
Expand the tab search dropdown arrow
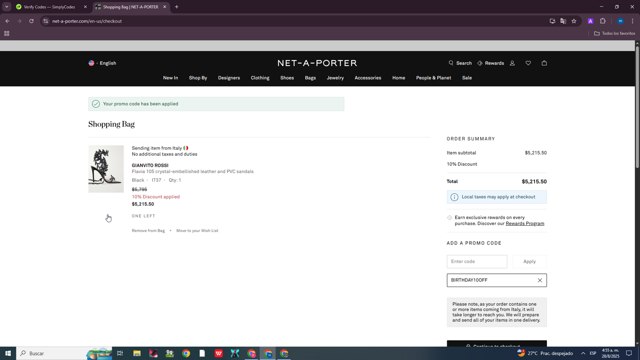7,7
